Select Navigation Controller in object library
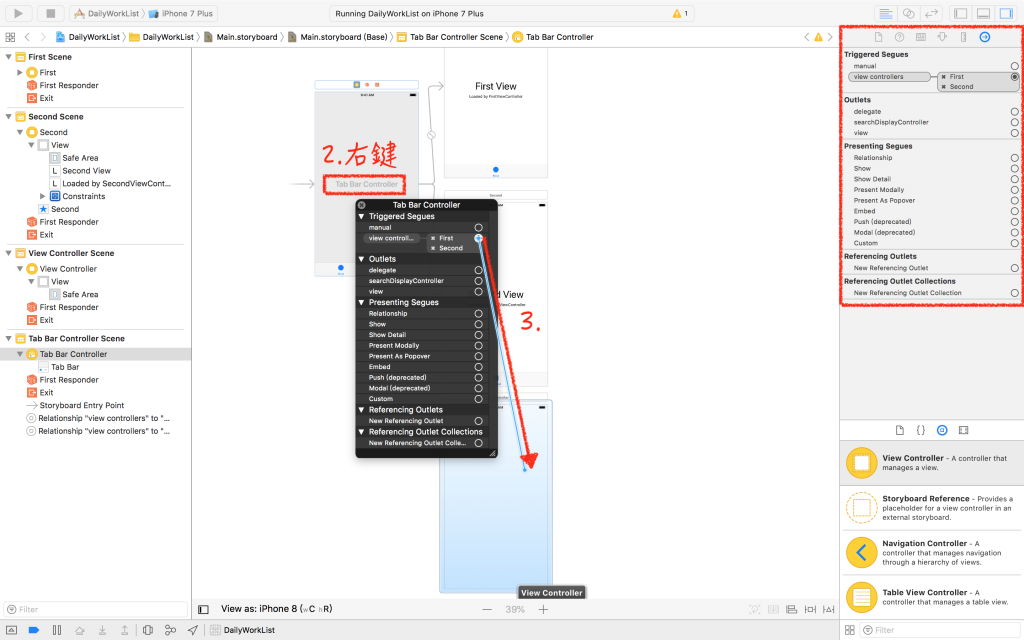 [932, 552]
